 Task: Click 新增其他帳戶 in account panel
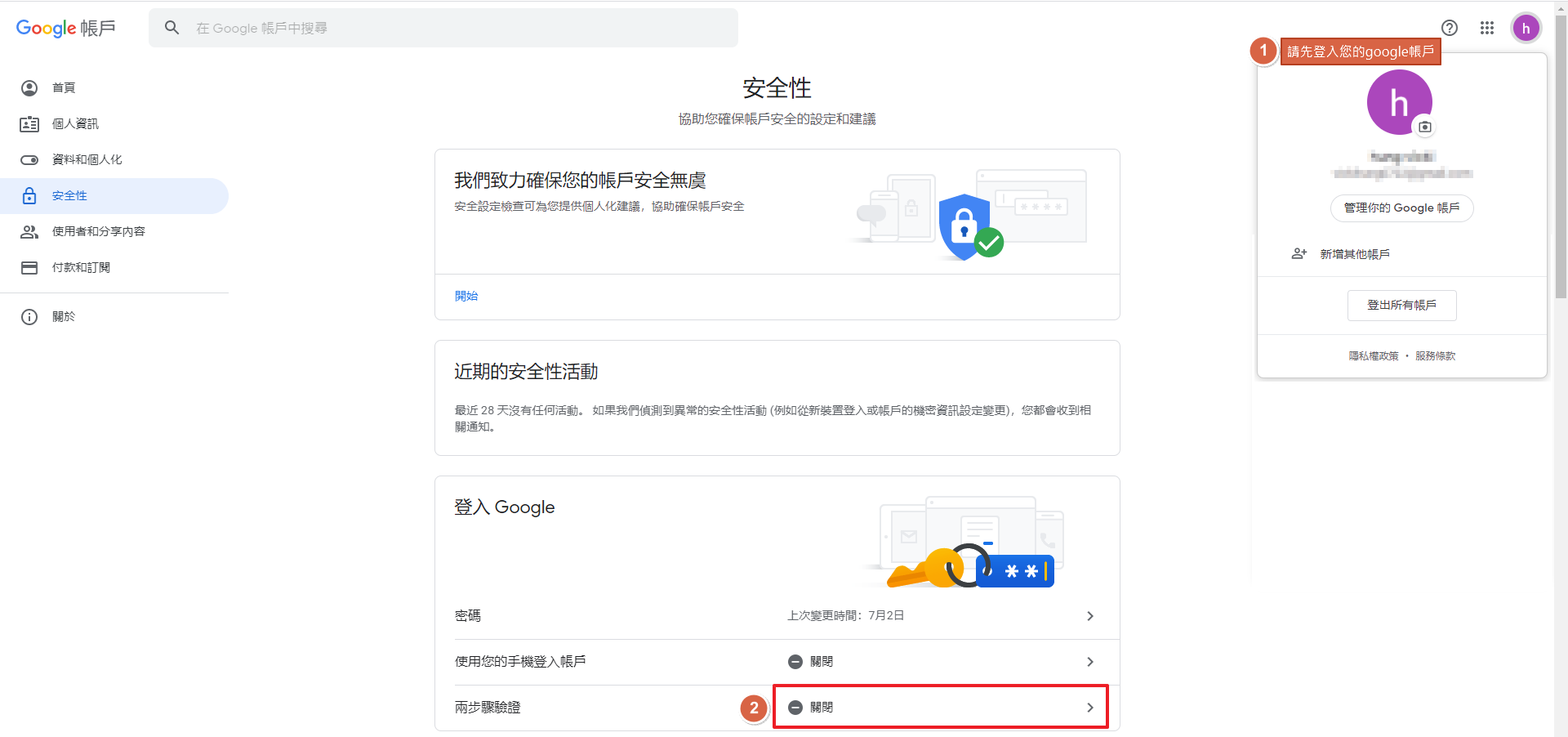pos(1354,254)
